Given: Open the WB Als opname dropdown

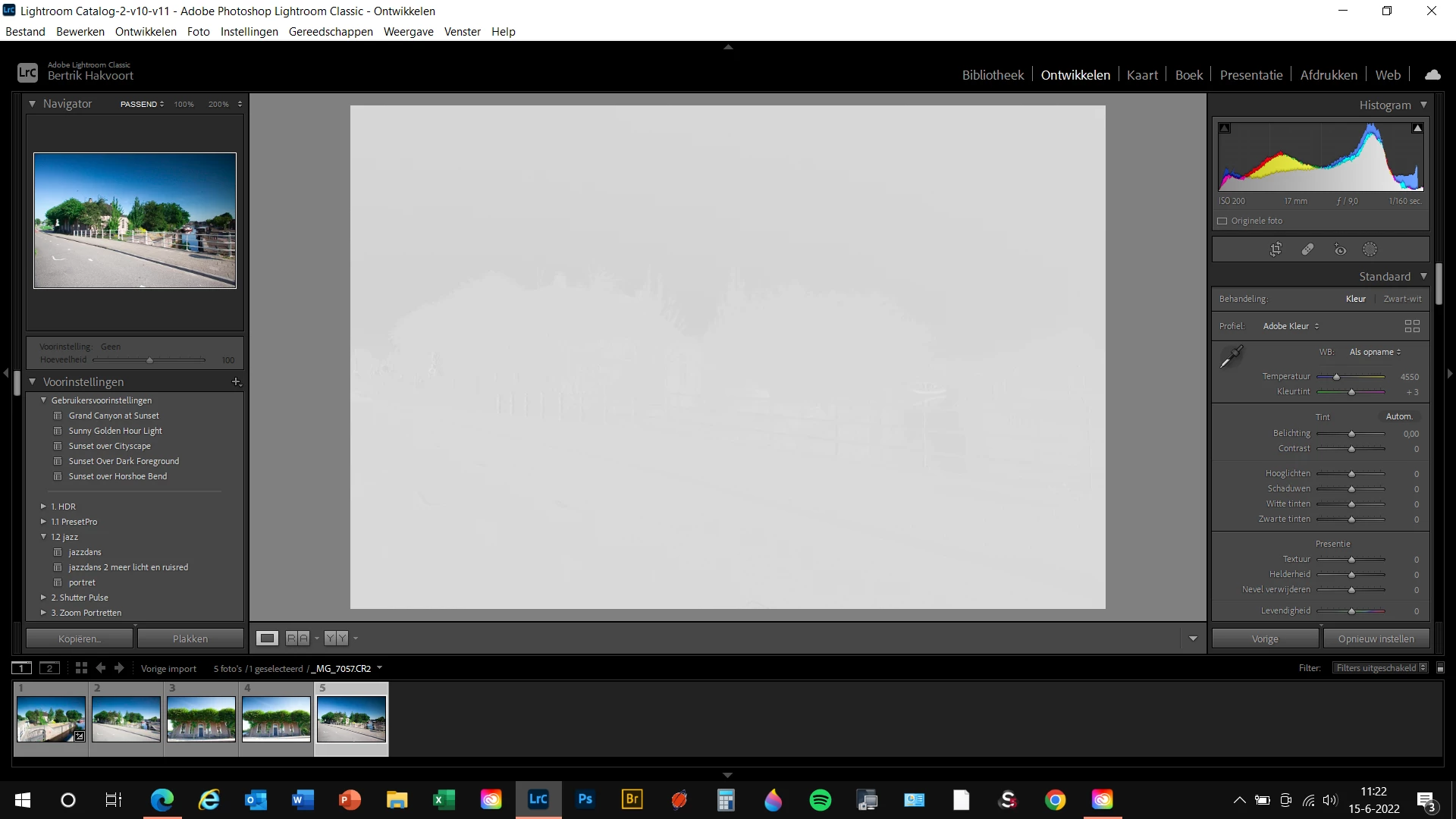Looking at the screenshot, I should 1375,352.
